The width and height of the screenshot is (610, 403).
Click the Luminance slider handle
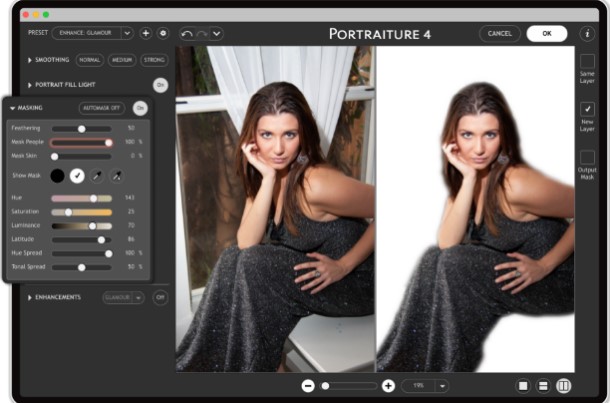tap(92, 226)
